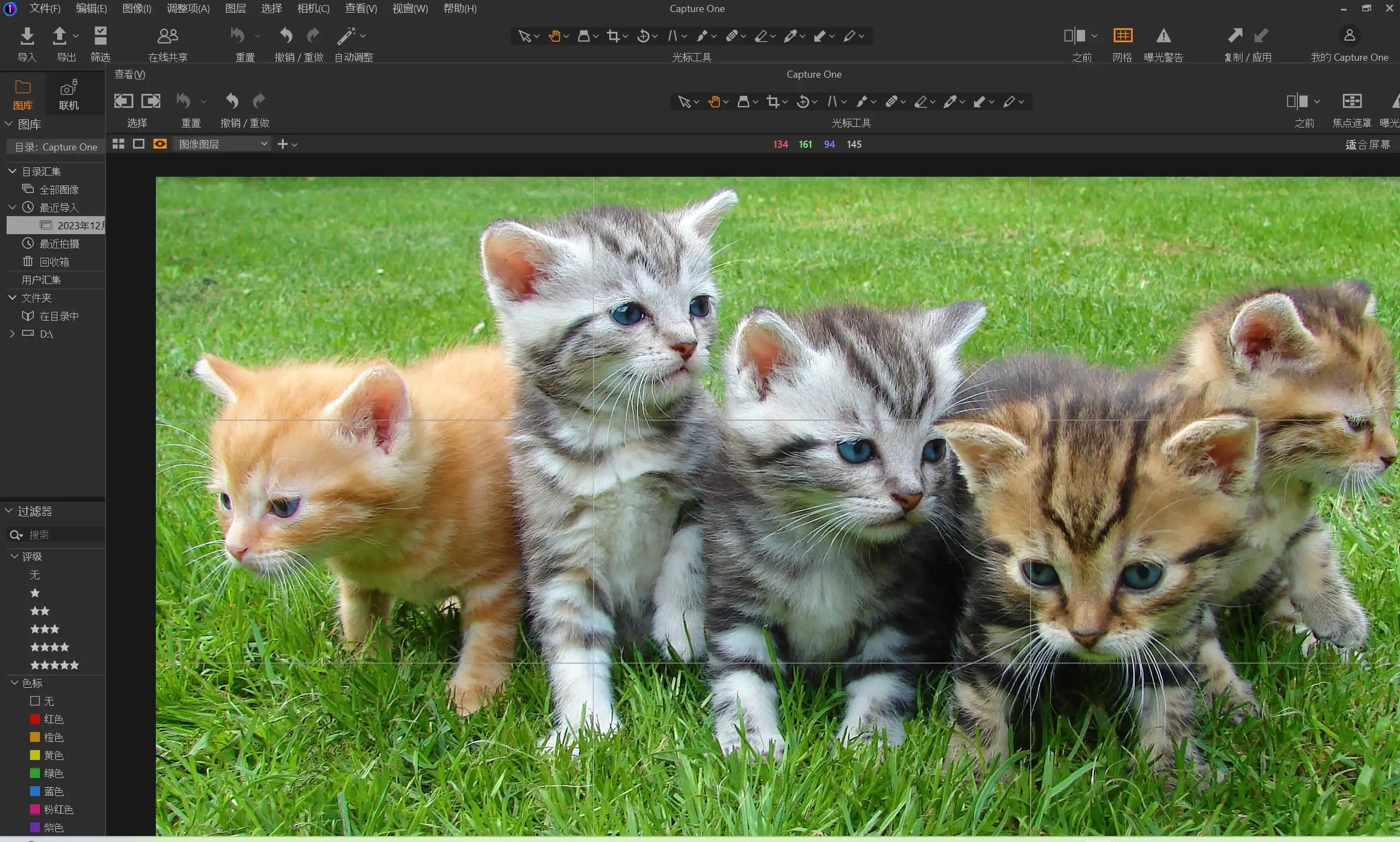Toggle the orange proof eye icon
The height and width of the screenshot is (842, 1400).
click(x=160, y=144)
